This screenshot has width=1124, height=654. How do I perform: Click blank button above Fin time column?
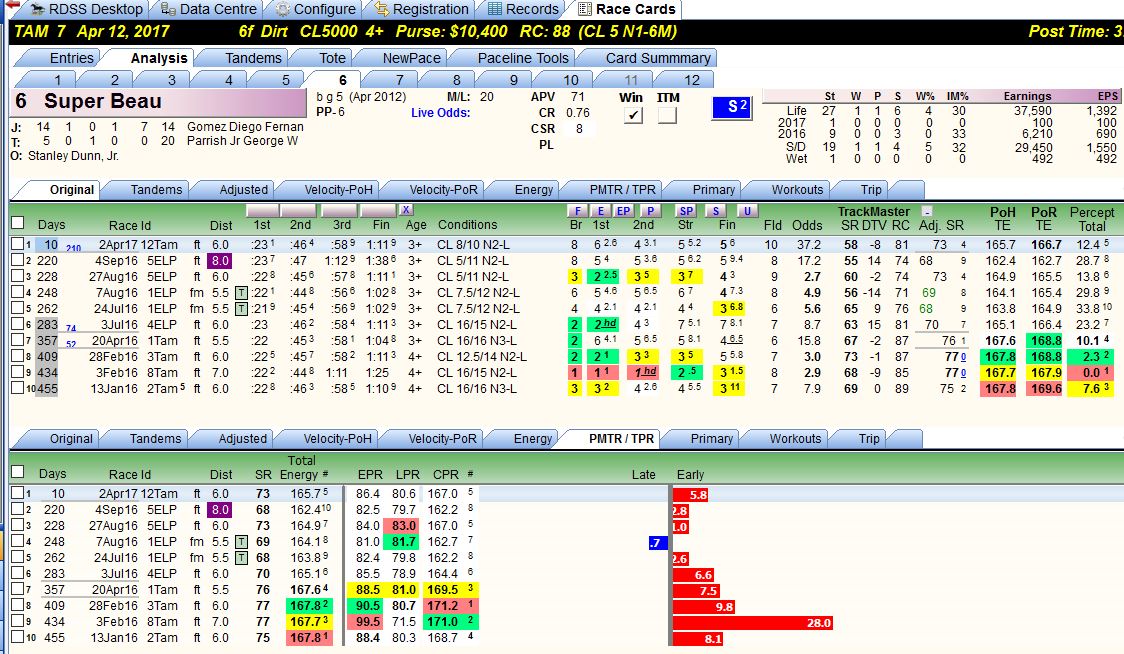click(x=378, y=210)
